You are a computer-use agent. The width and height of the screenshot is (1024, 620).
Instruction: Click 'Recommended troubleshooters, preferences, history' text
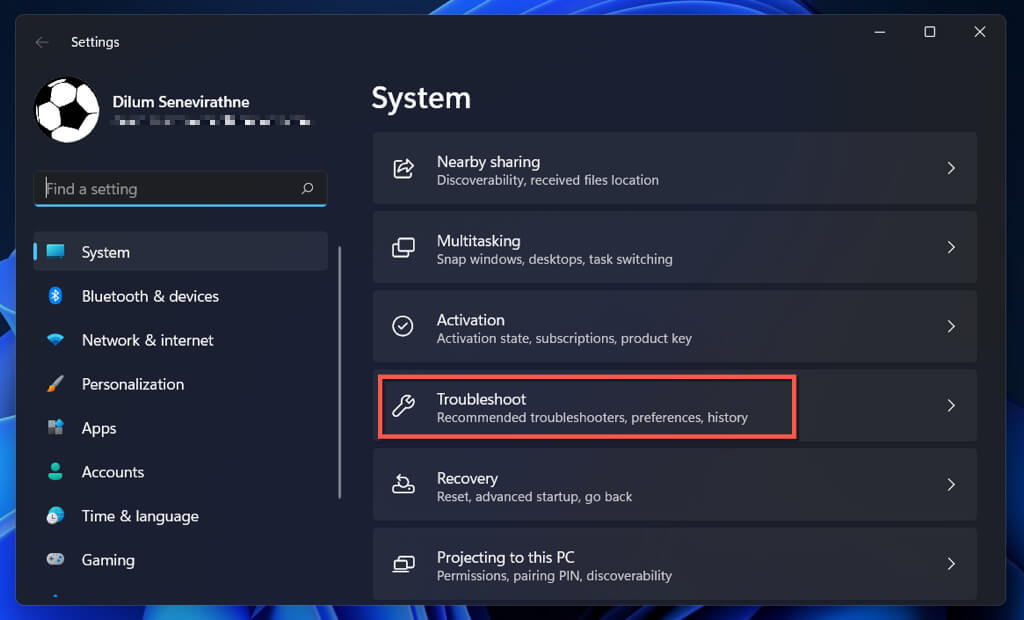[592, 417]
